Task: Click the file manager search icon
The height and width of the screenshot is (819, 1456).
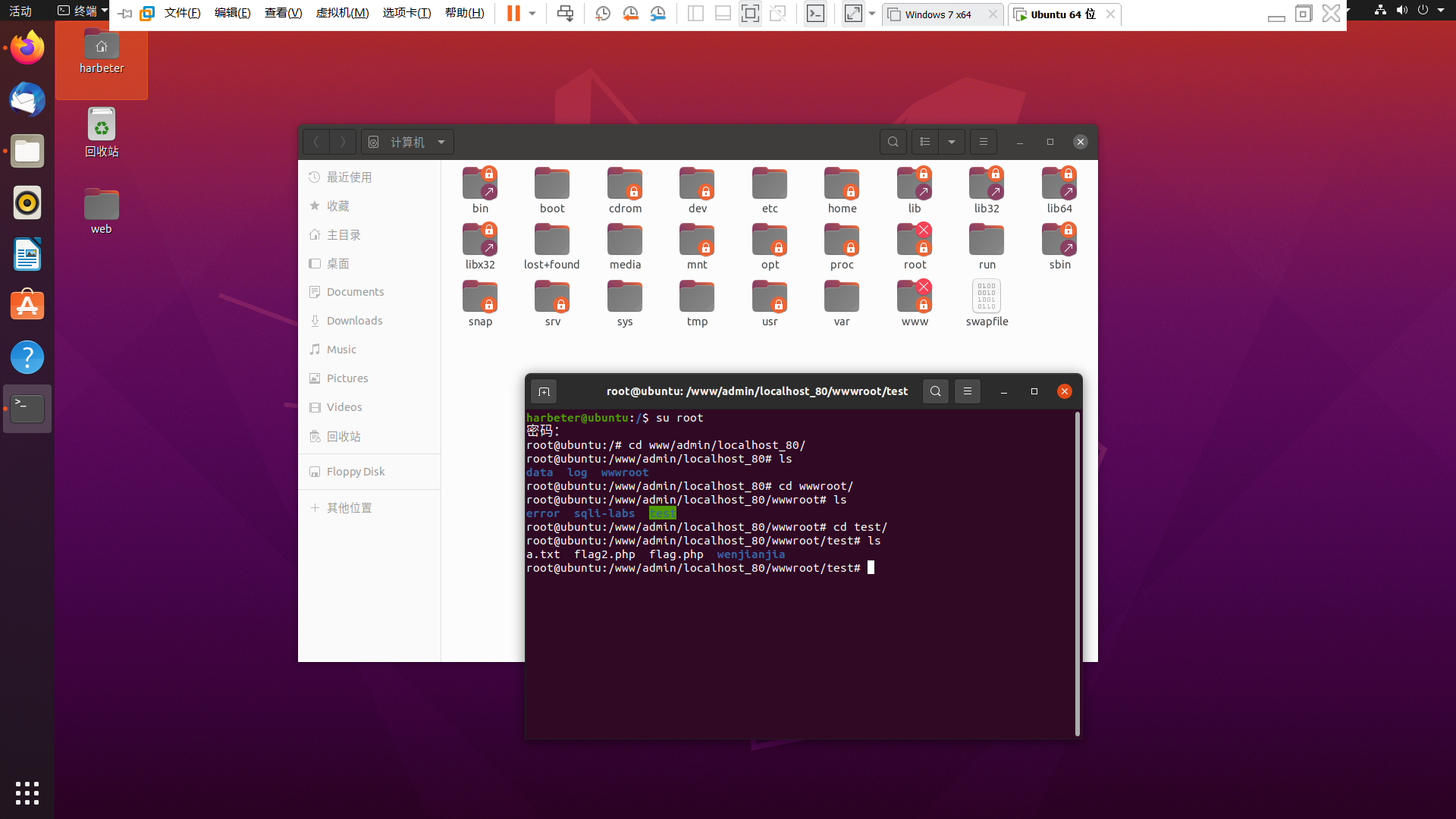Action: [893, 142]
